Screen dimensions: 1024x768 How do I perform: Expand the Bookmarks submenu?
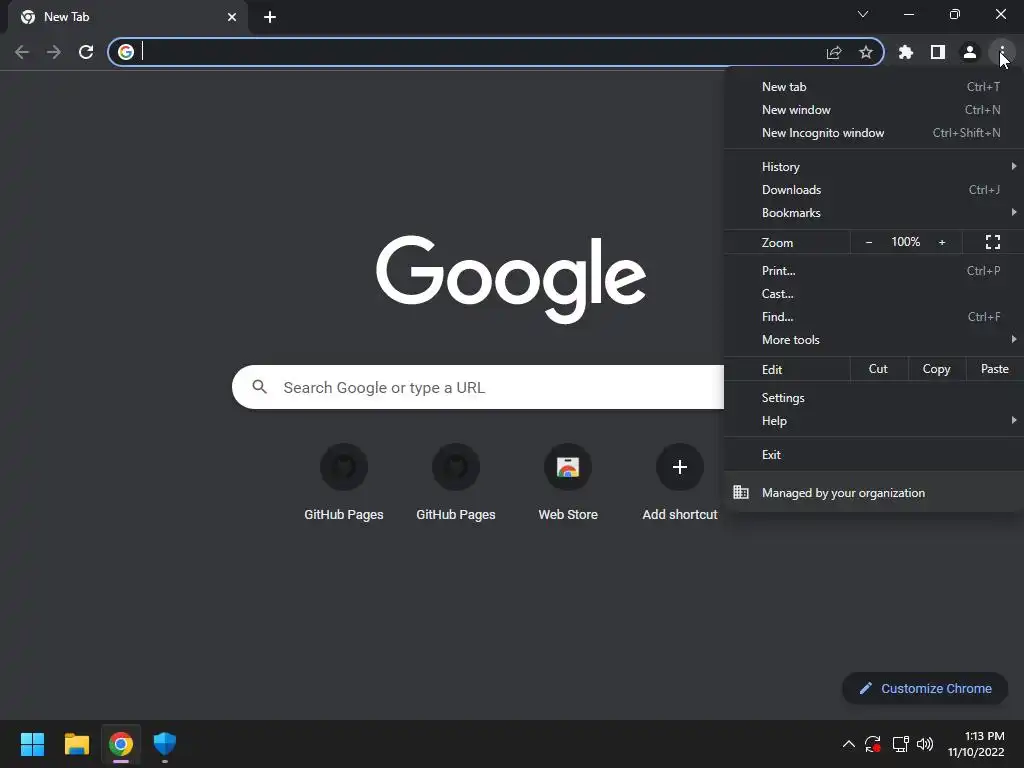pos(874,213)
